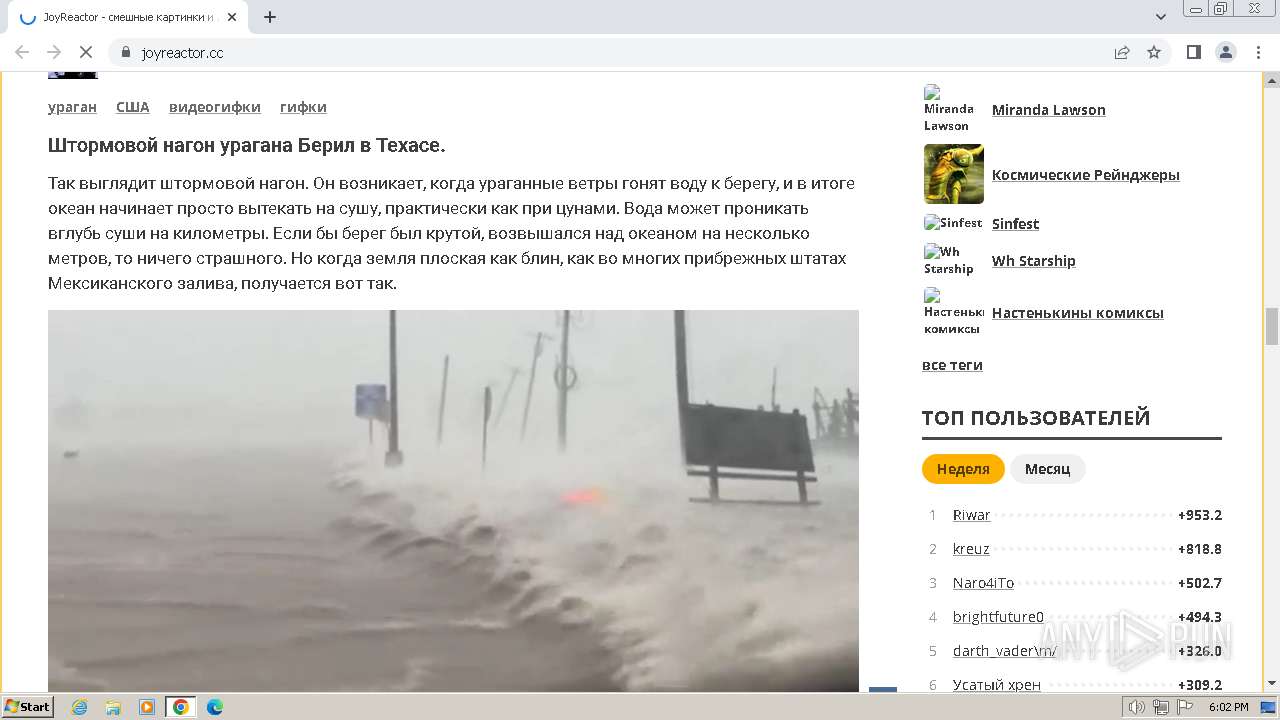Launch Internet Explorer from taskbar
Viewport: 1280px width, 720px height.
coord(79,707)
